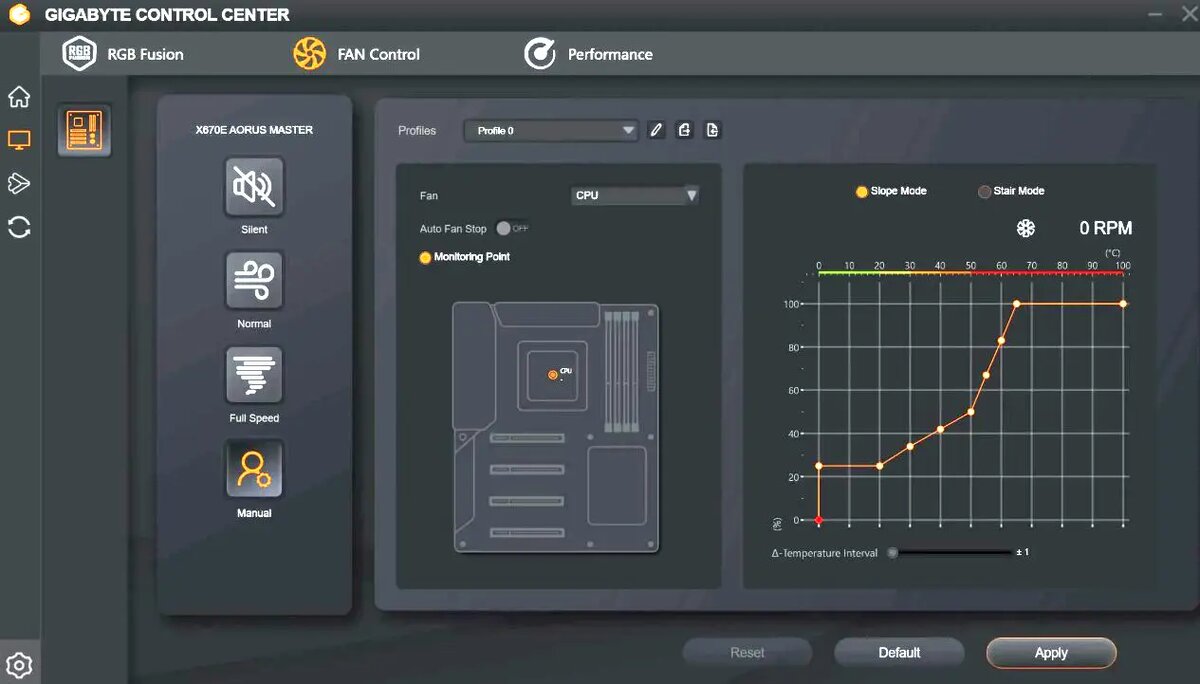1200x684 pixels.
Task: Click the Gigabyte Control Center logo icon
Action: (20, 15)
